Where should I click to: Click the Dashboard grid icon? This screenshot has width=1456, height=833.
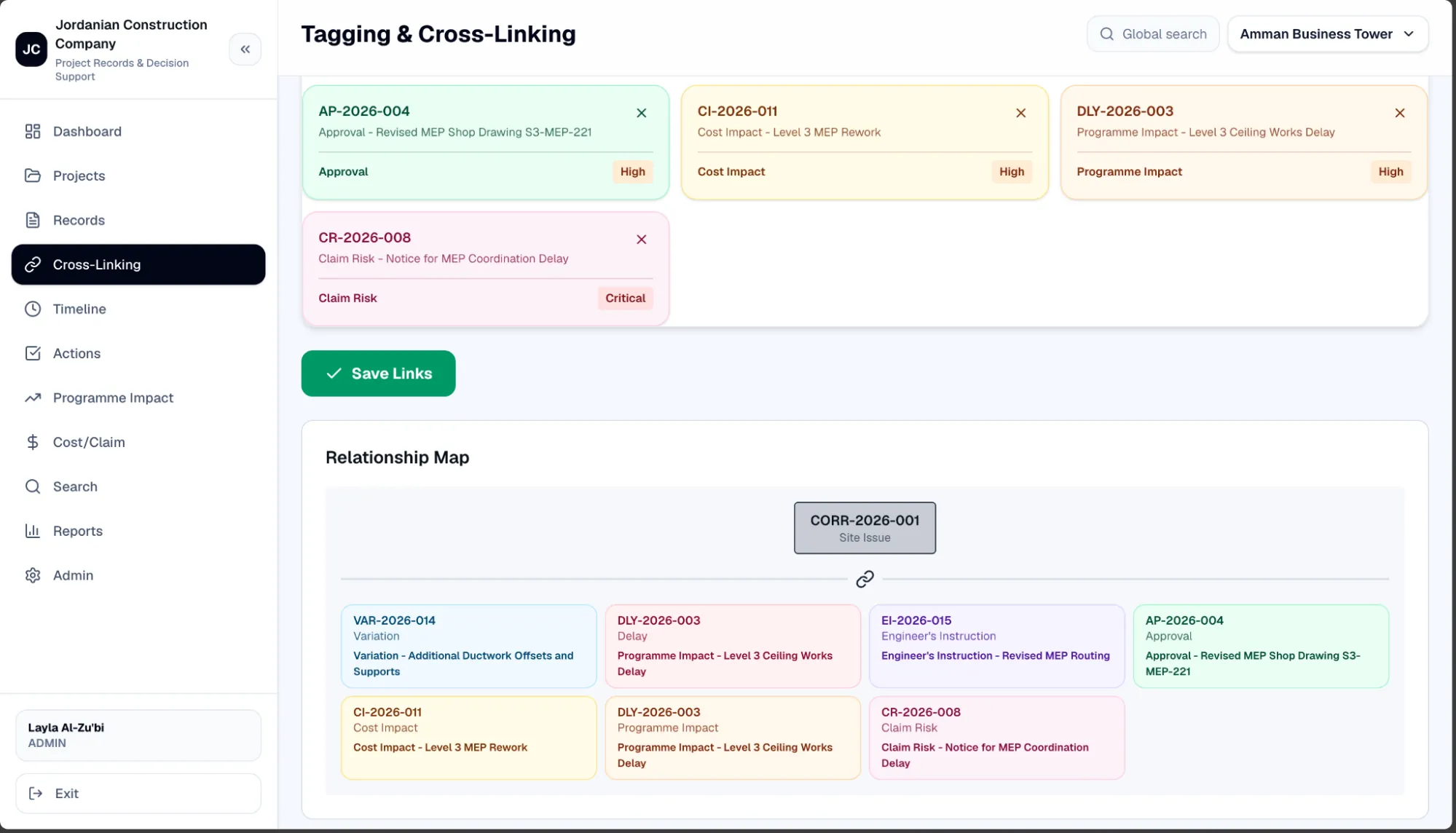[33, 131]
